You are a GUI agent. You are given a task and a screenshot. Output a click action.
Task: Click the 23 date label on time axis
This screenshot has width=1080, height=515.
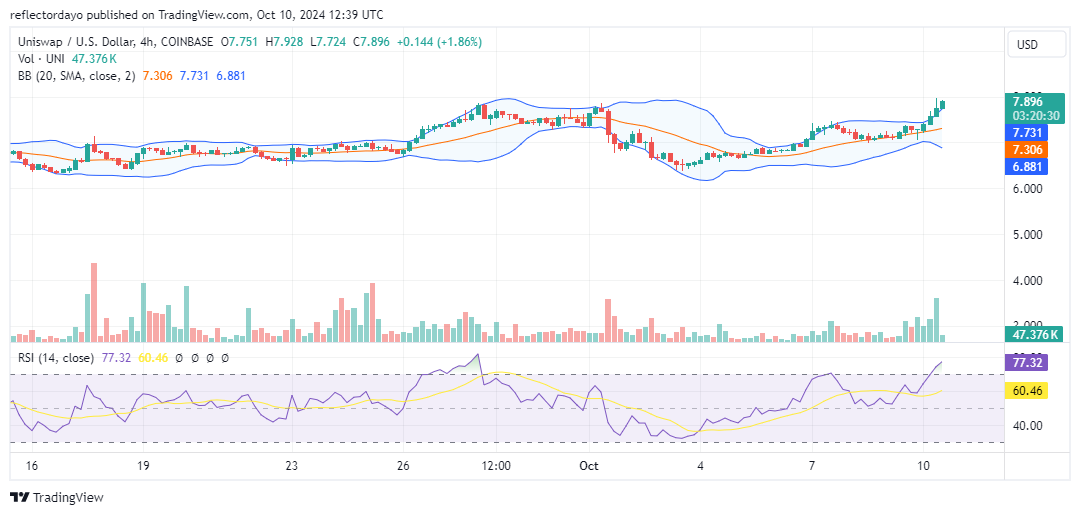pos(292,465)
